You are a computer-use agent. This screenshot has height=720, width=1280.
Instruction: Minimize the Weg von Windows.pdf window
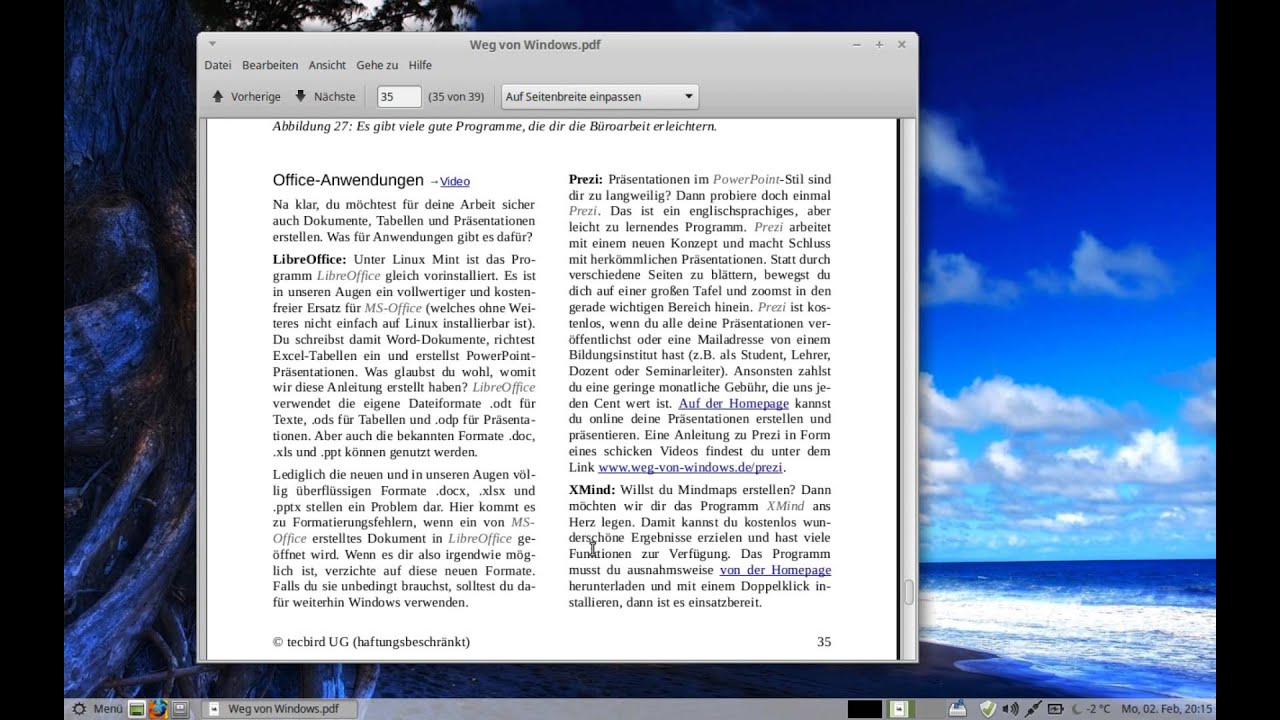click(x=857, y=45)
